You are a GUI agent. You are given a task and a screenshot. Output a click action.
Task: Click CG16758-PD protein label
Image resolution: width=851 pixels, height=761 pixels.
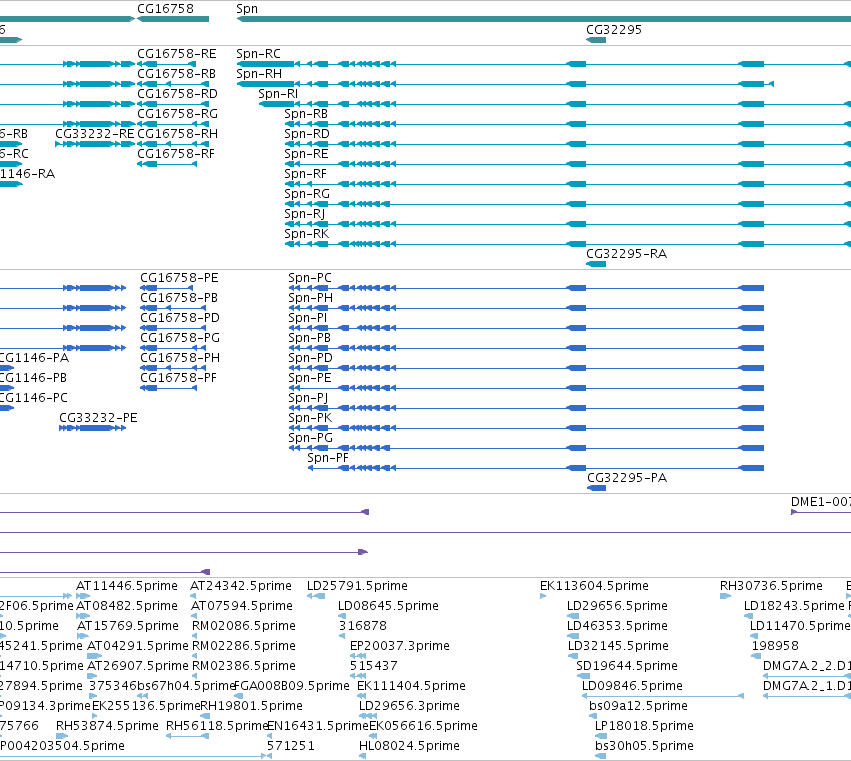tap(180, 318)
